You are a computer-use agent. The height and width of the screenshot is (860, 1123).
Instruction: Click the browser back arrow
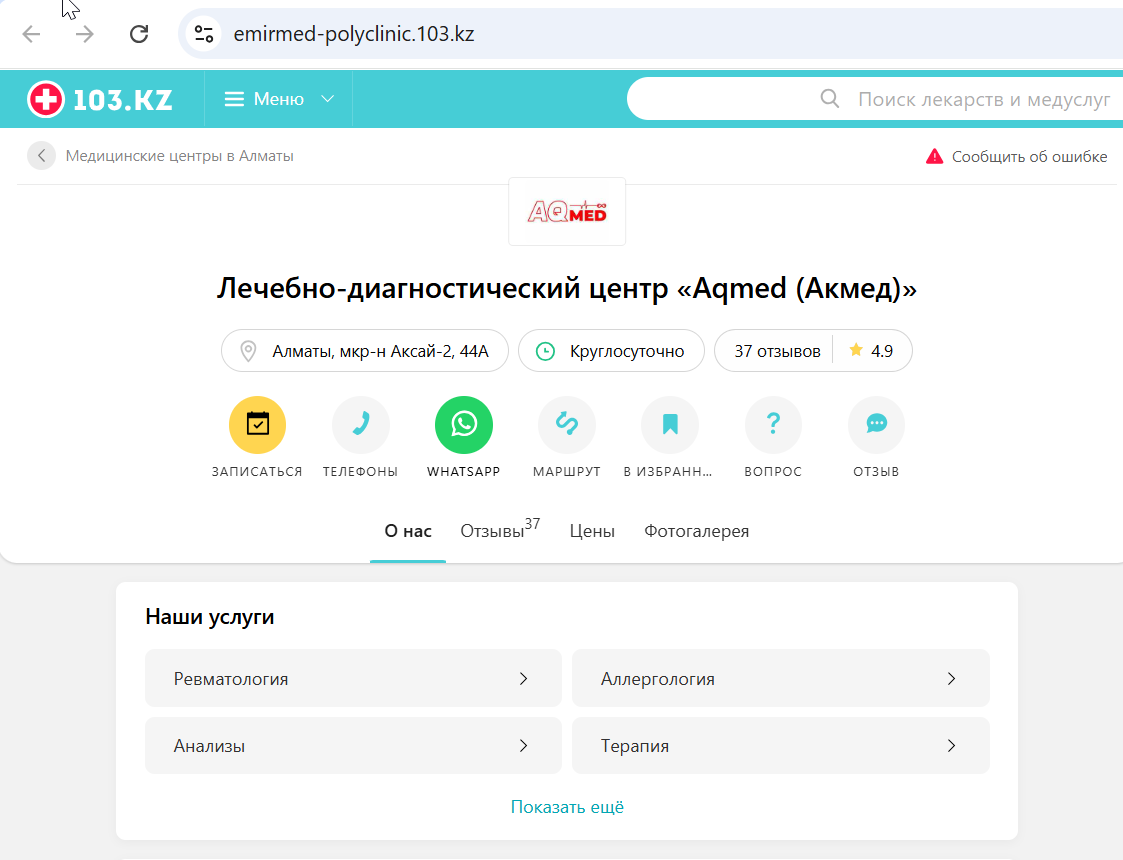tap(32, 34)
